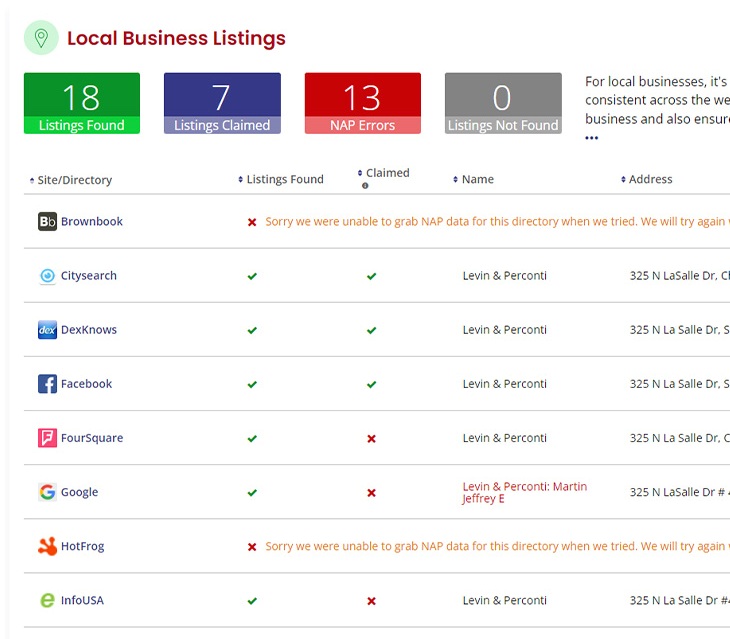The image size is (730, 639).
Task: Click the FourSquare logo icon
Action: [x=47, y=438]
